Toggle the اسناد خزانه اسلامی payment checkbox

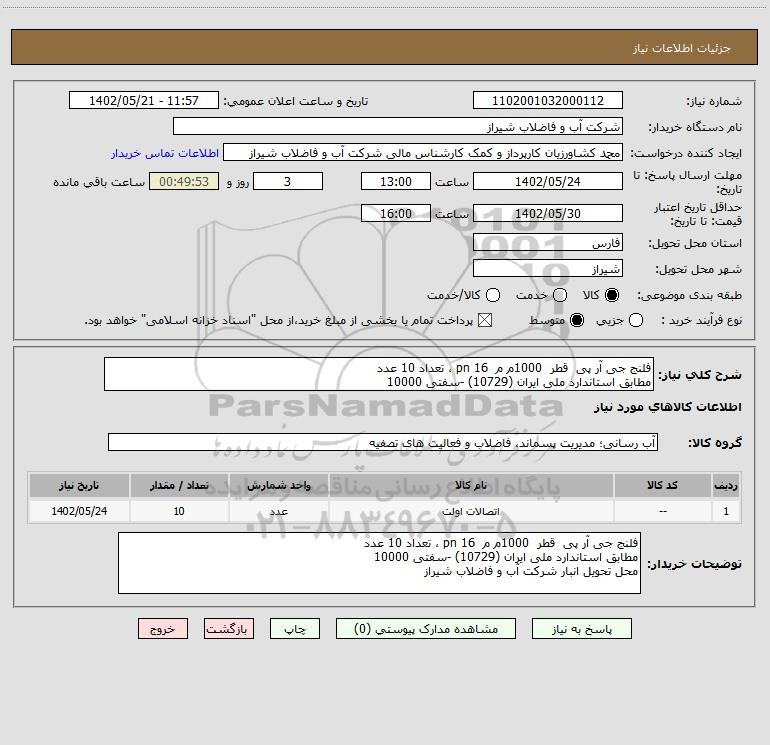click(485, 320)
